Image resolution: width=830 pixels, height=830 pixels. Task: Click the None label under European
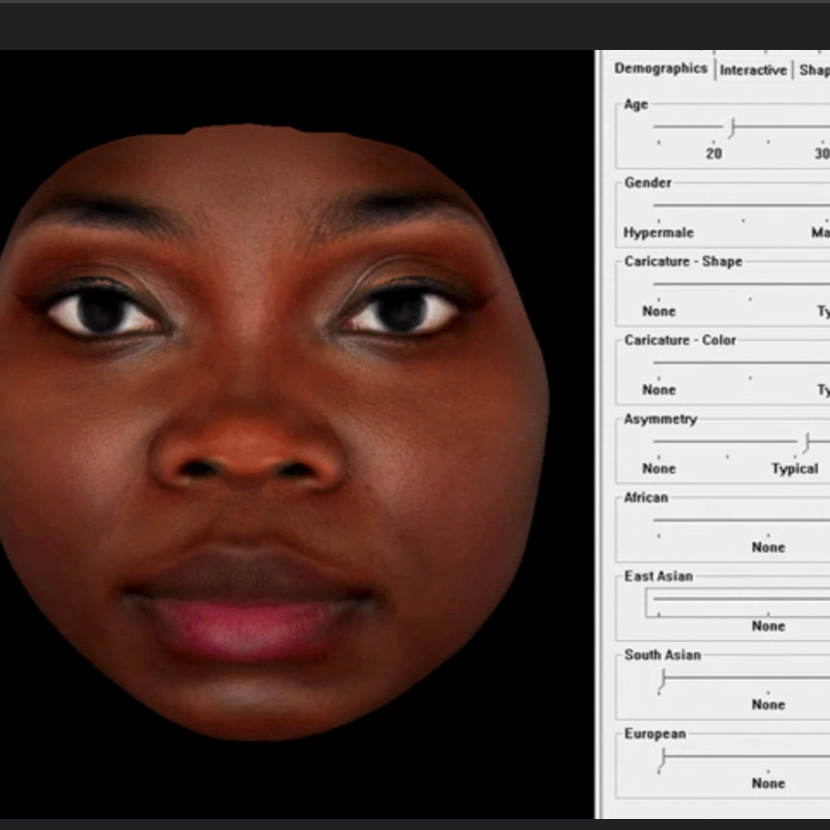click(768, 783)
